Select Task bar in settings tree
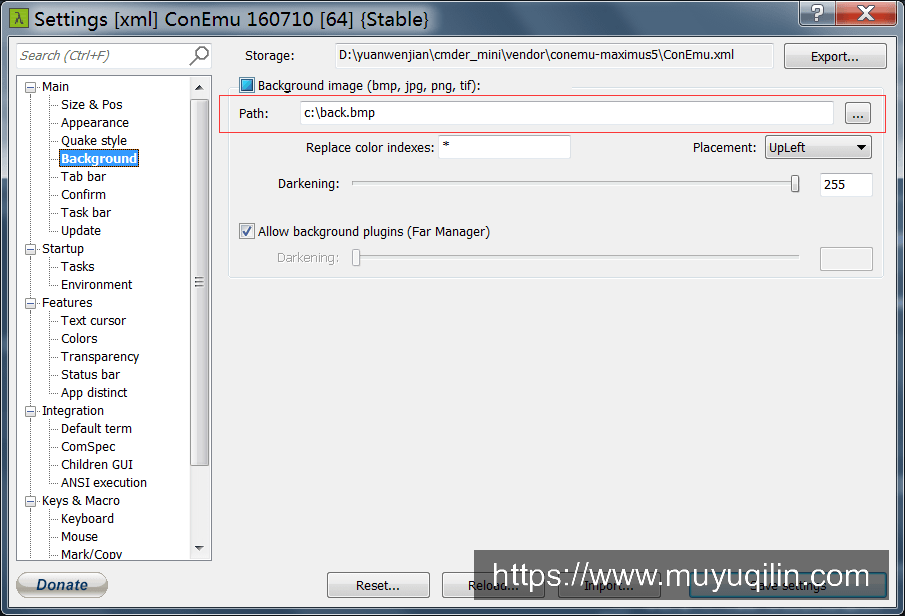Screen dimensions: 905x616 [85, 212]
